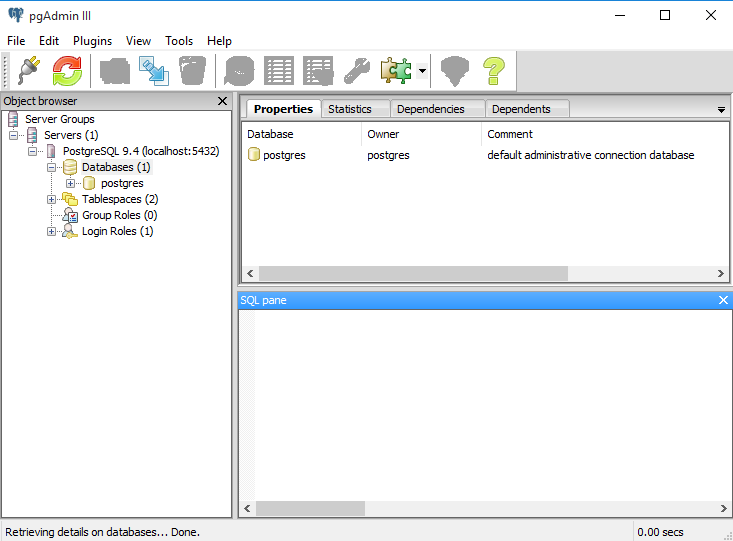733x541 pixels.
Task: Click the postgres owner cell
Action: (x=388, y=155)
